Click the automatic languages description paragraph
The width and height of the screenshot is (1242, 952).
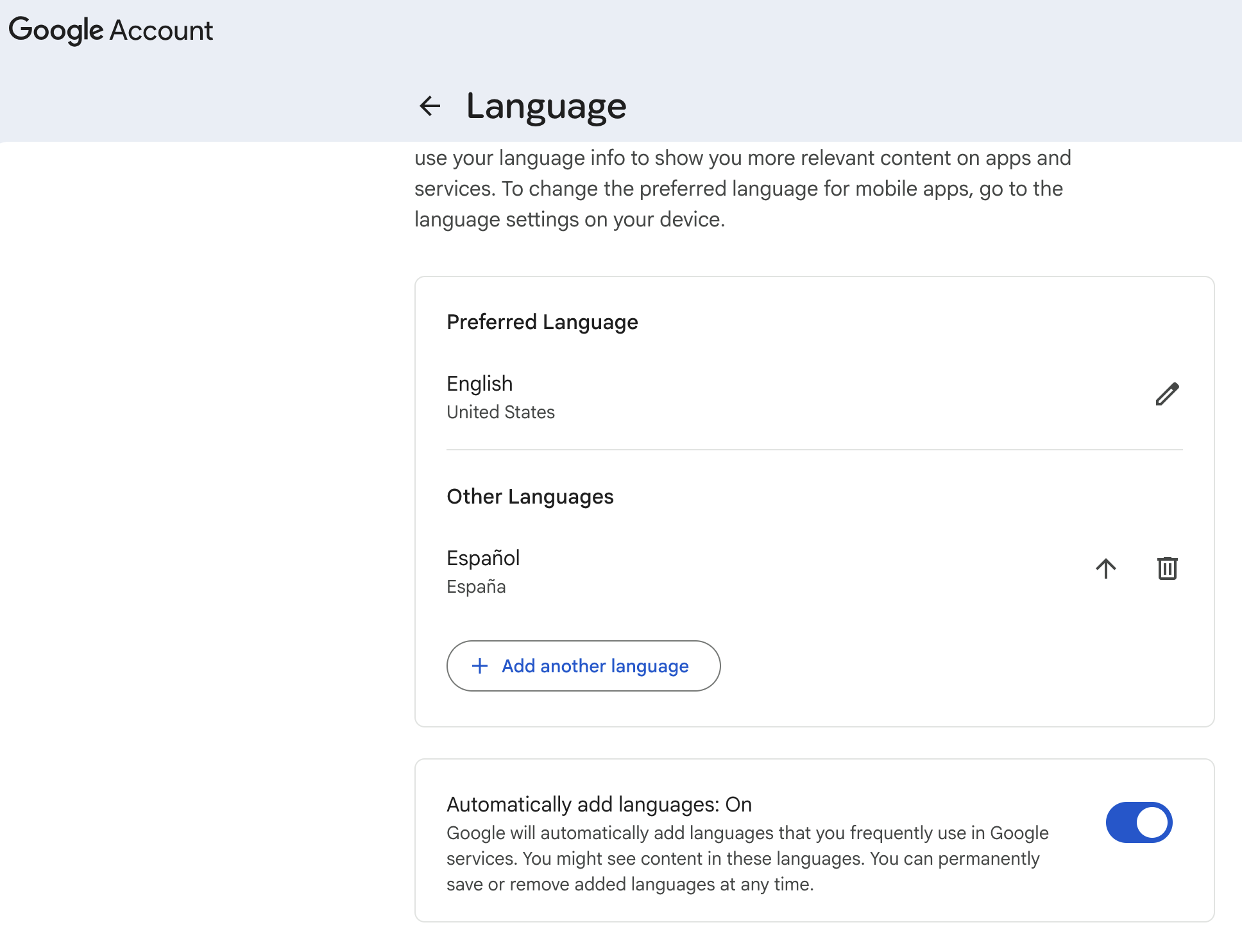pos(747,858)
